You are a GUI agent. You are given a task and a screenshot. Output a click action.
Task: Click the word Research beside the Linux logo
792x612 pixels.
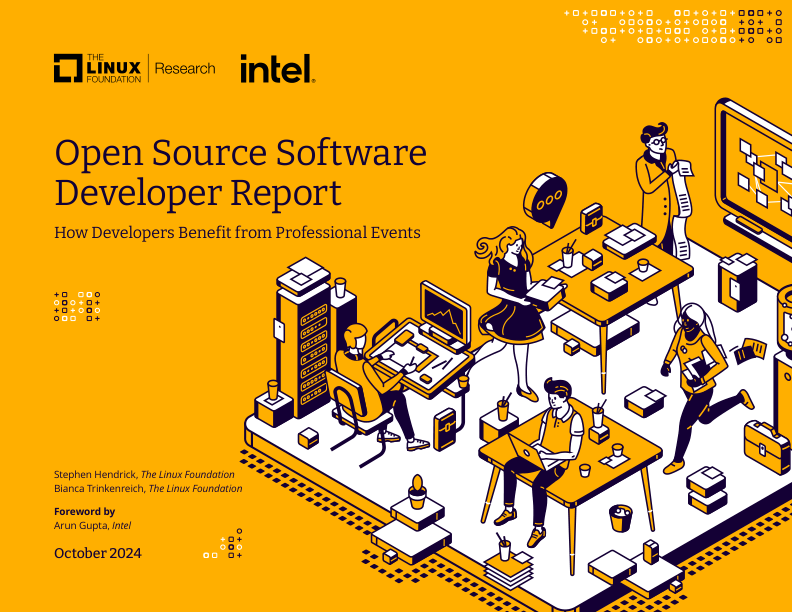coord(185,69)
